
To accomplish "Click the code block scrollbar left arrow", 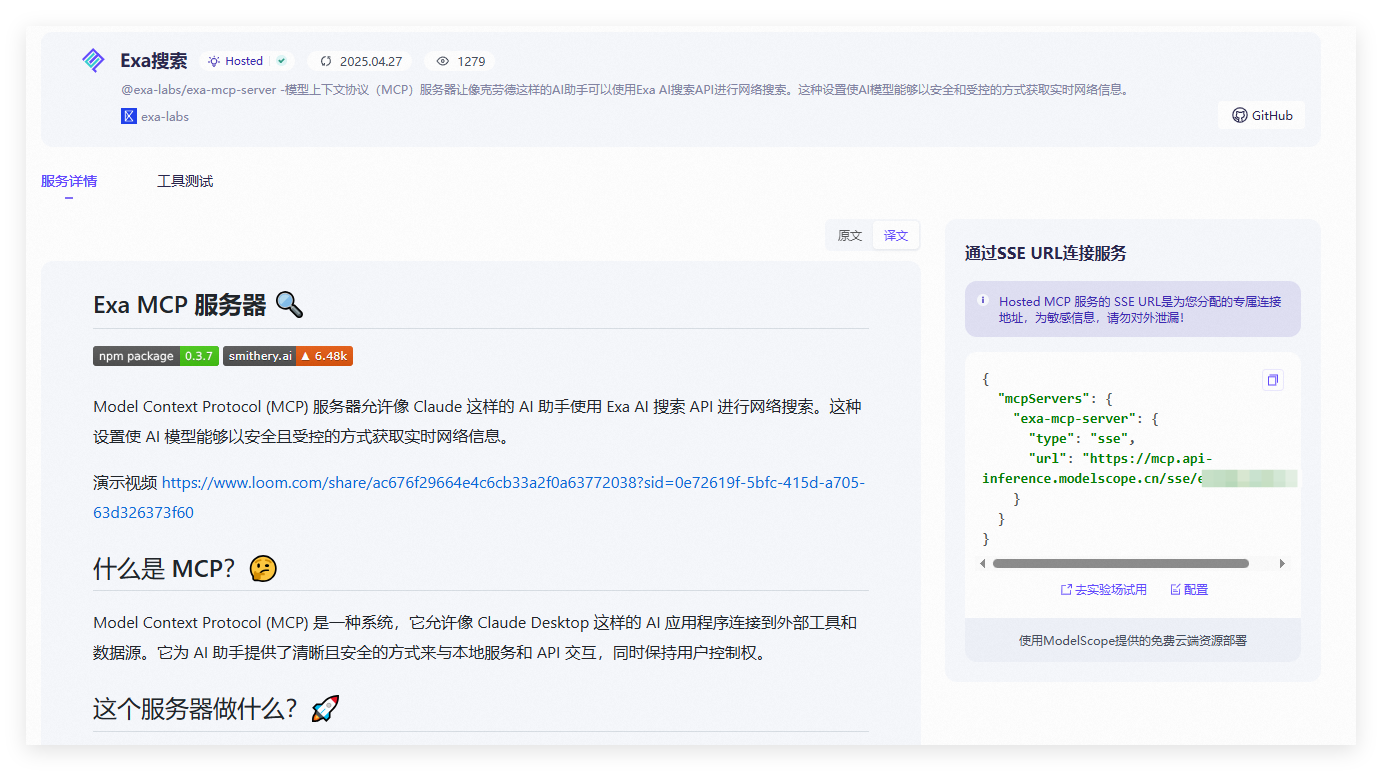I will pyautogui.click(x=983, y=564).
